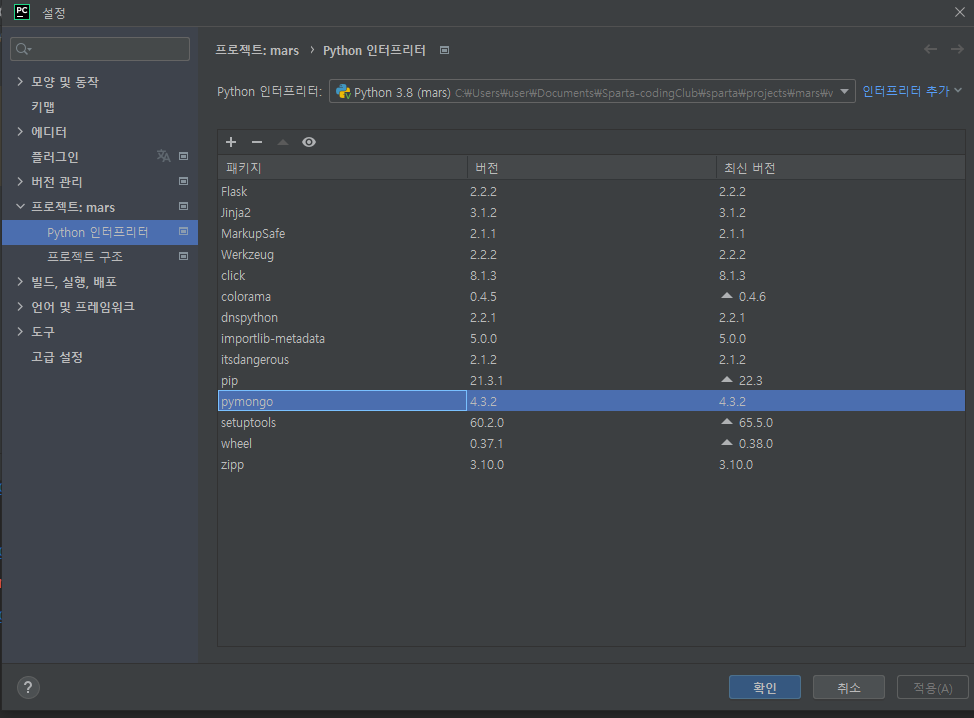The width and height of the screenshot is (974, 718).
Task: Click the 버전 column header
Action: [591, 168]
